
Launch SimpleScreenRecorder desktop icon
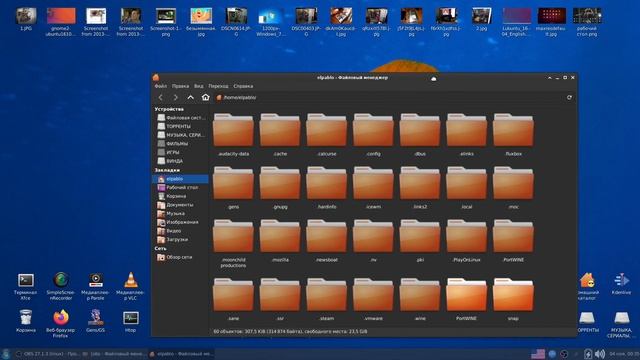60,286
